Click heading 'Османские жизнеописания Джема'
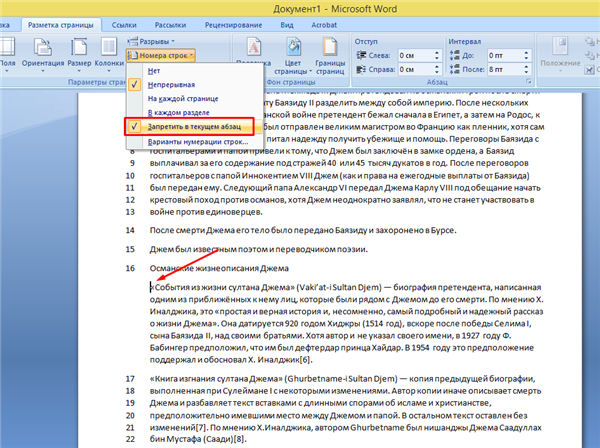The width and height of the screenshot is (600, 448). 219,268
